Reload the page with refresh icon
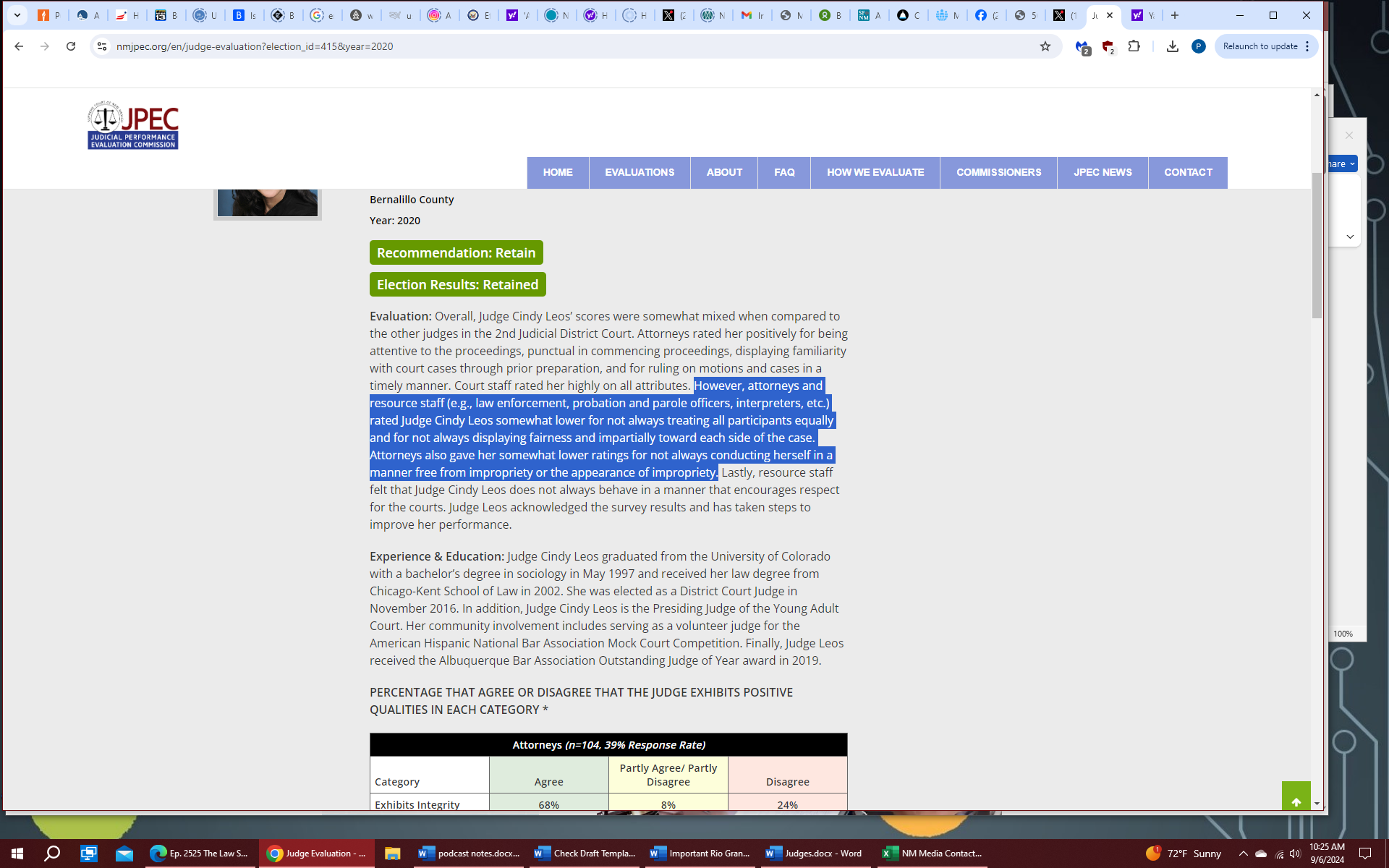Viewport: 1389px width, 868px height. [x=71, y=46]
